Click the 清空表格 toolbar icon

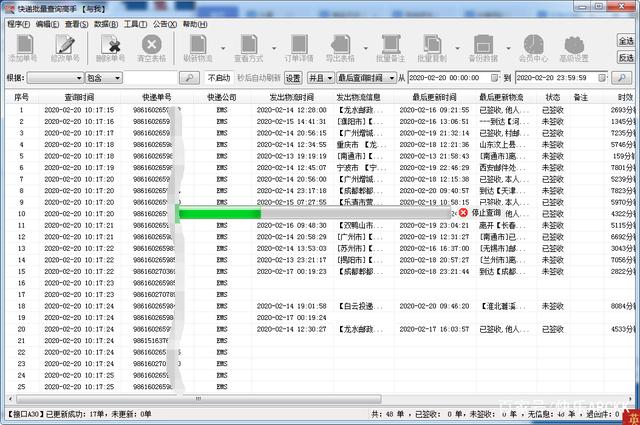click(x=151, y=48)
